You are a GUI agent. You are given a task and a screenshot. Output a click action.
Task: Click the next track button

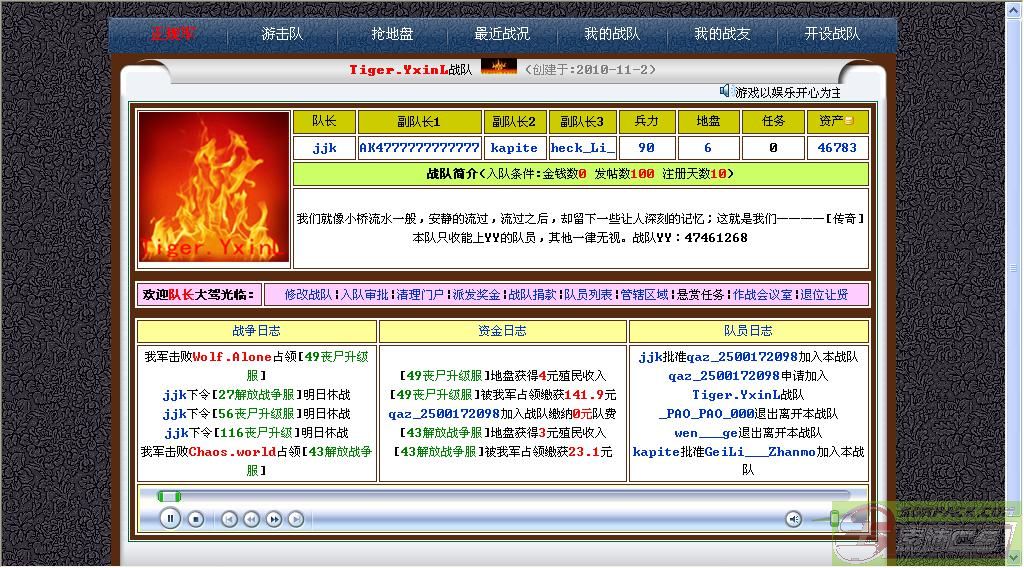[x=296, y=519]
